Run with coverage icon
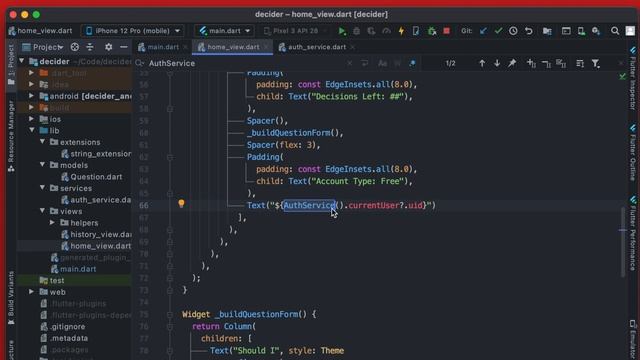Image resolution: width=640 pixels, height=360 pixels. [x=371, y=31]
